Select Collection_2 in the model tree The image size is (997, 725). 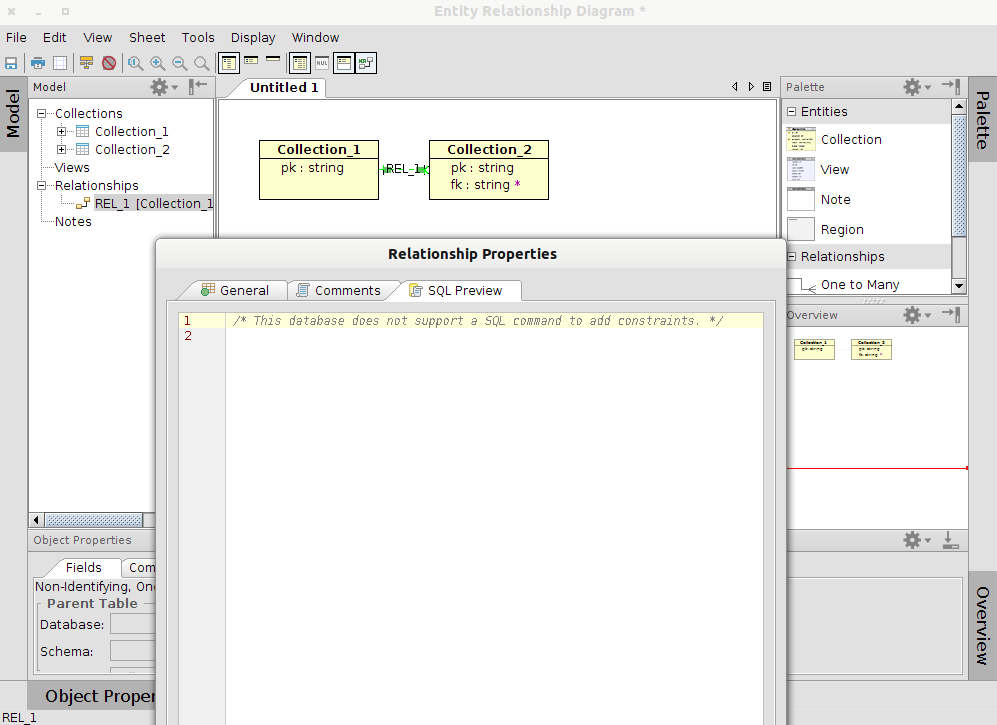[x=132, y=149]
